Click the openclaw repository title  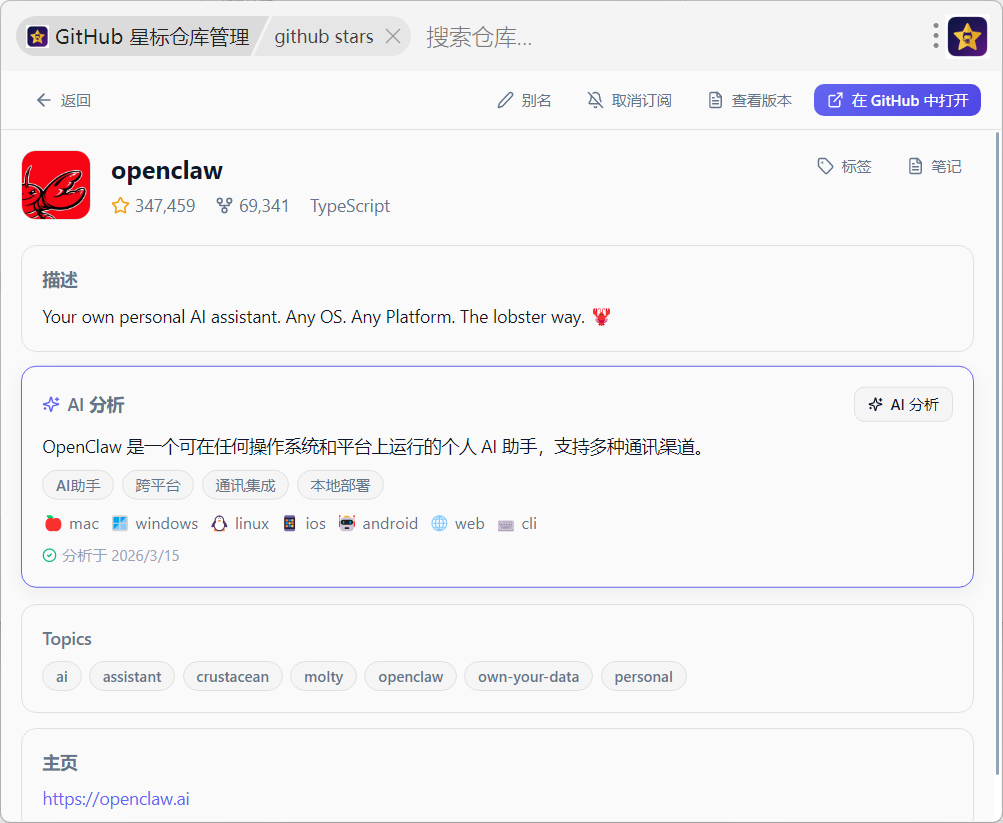[167, 170]
